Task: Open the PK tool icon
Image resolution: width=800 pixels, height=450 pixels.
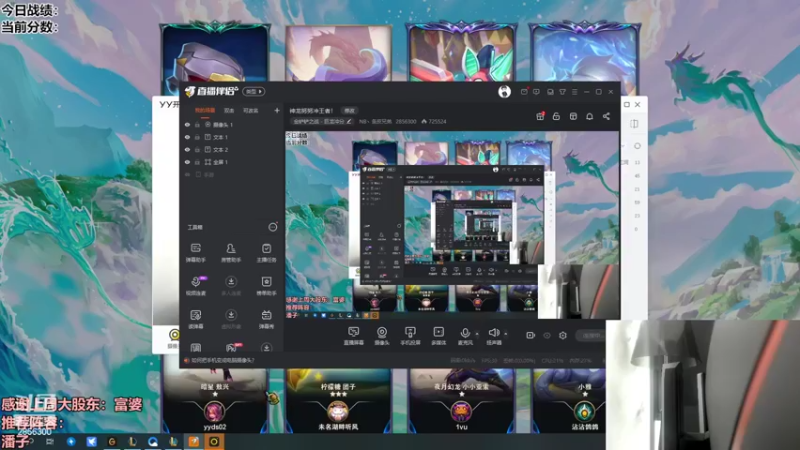Action: tap(231, 348)
